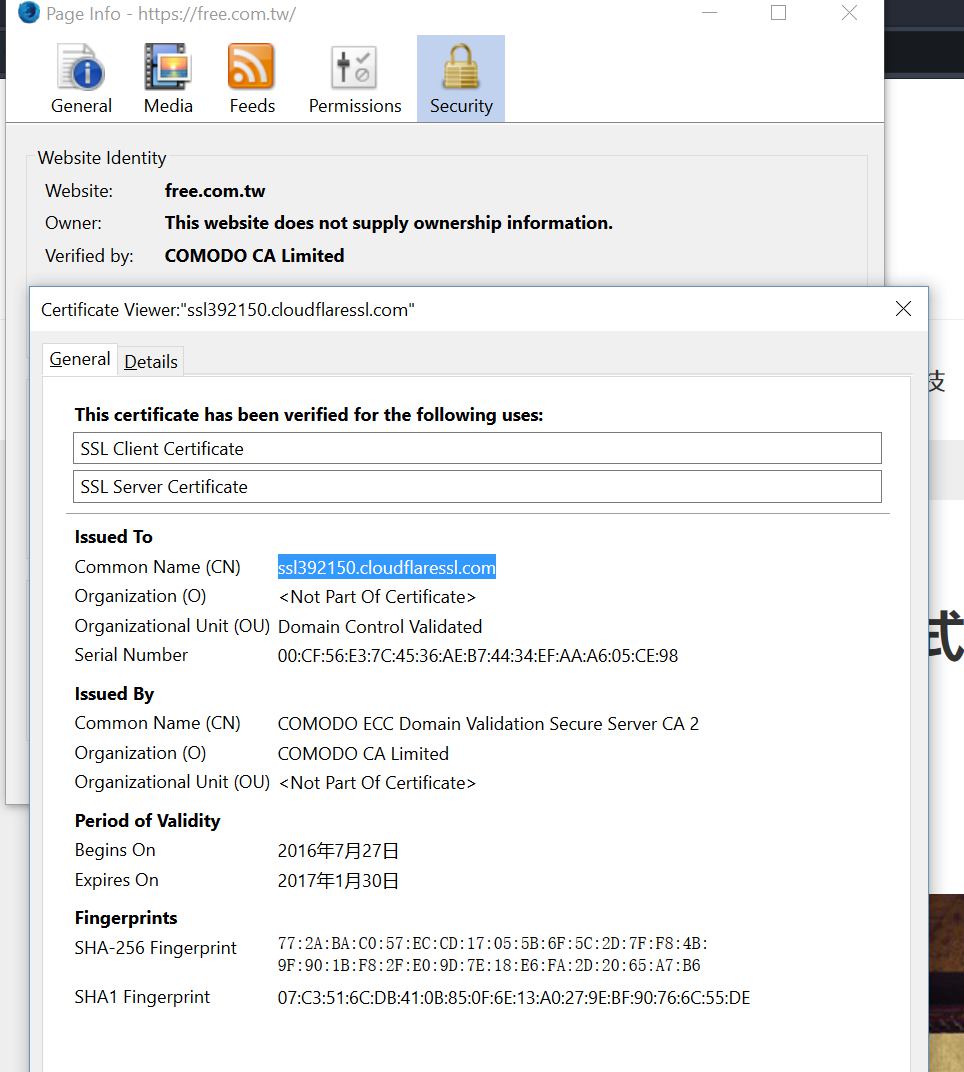Click the highlighted ssl392150.cloudflaressl.com common name
This screenshot has height=1072, width=964.
coord(386,568)
